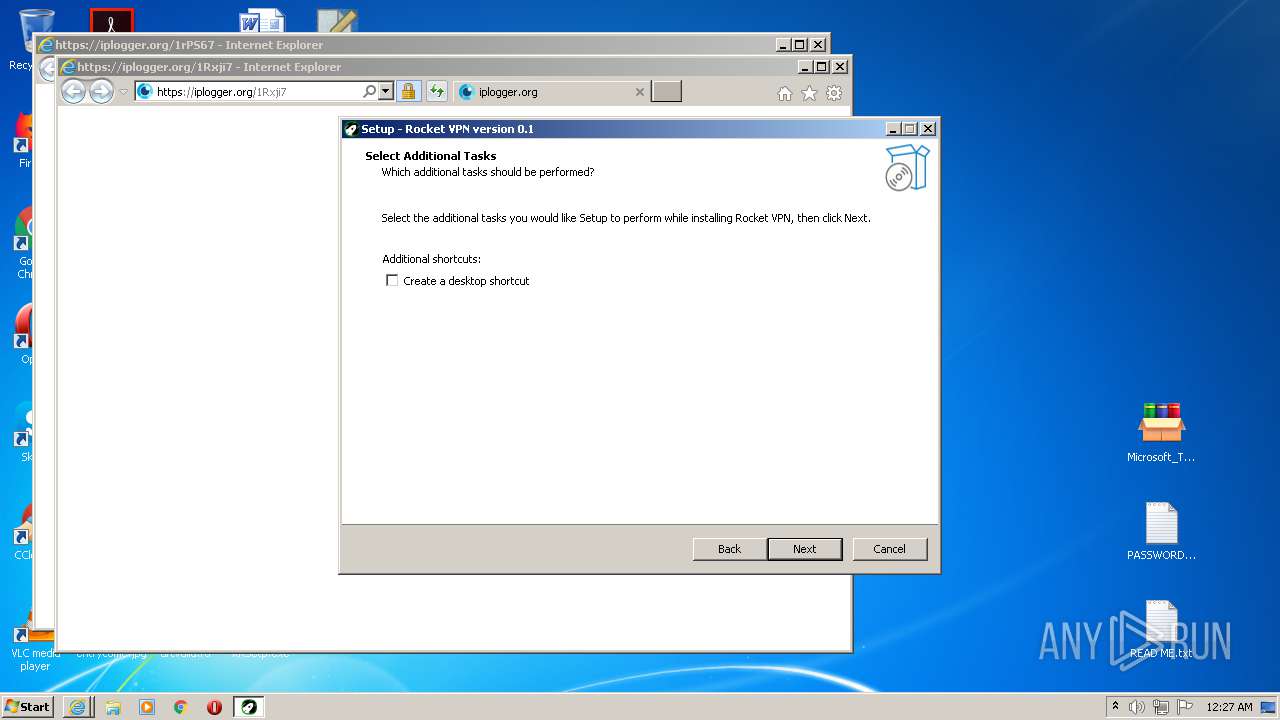Open Internet Explorer tools gear

[834, 93]
